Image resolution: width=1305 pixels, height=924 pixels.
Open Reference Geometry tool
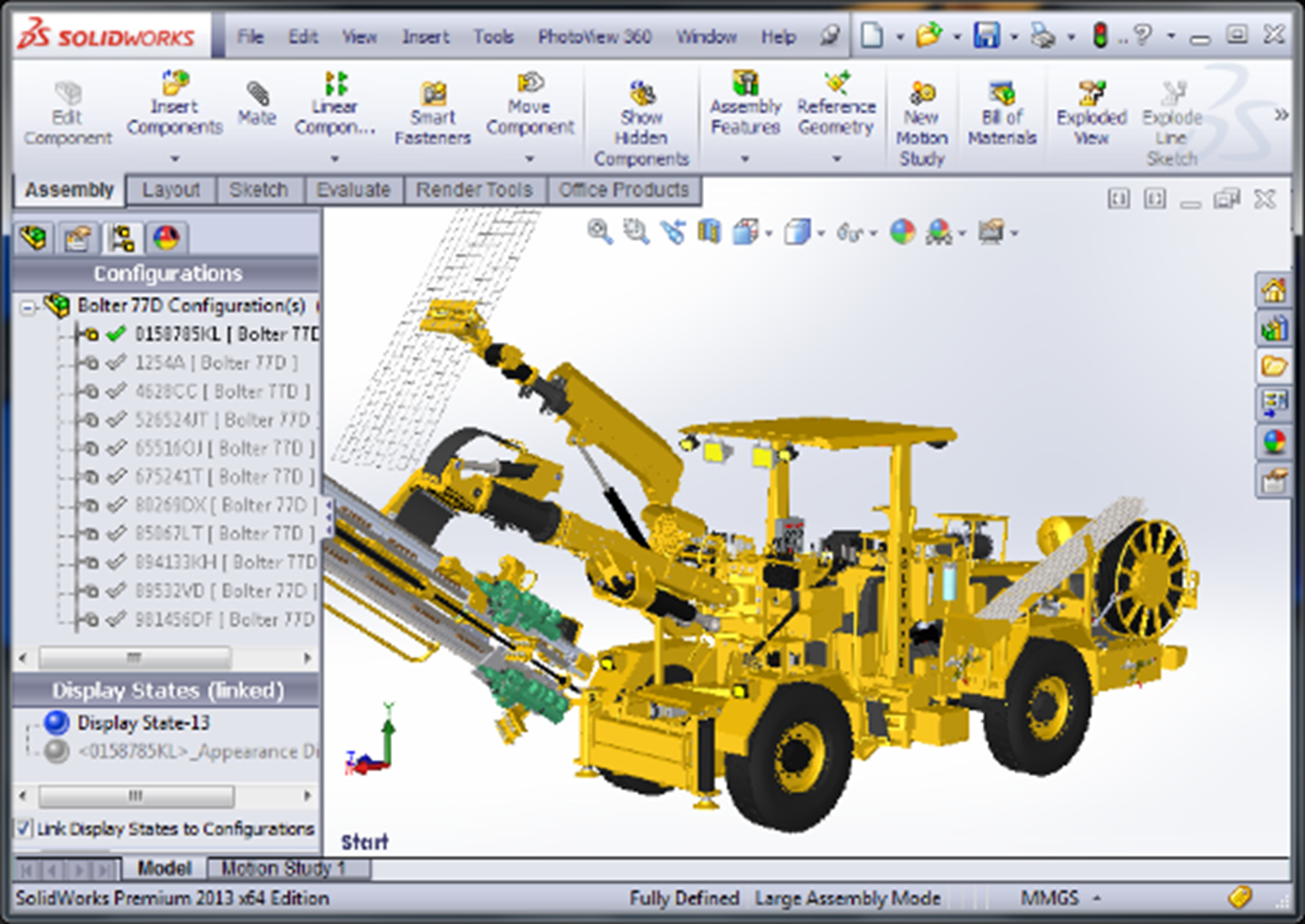click(836, 103)
